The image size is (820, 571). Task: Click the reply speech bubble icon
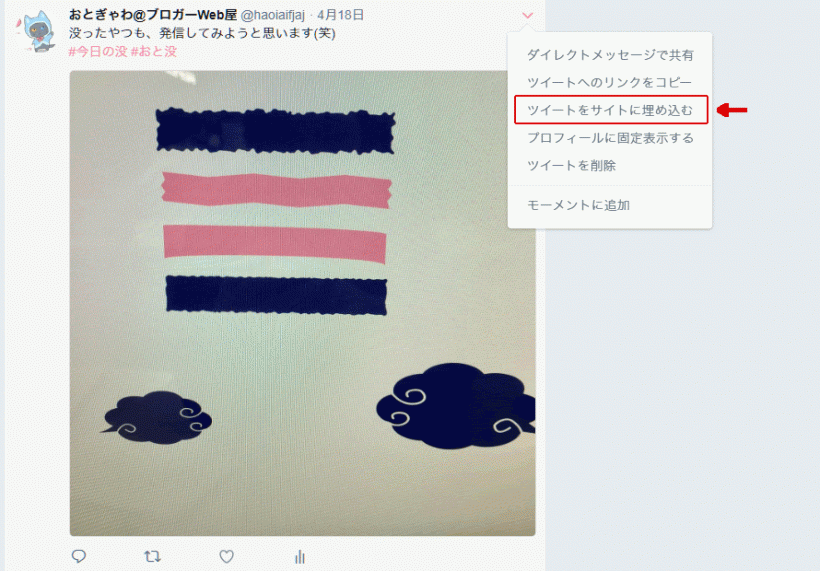(x=79, y=556)
